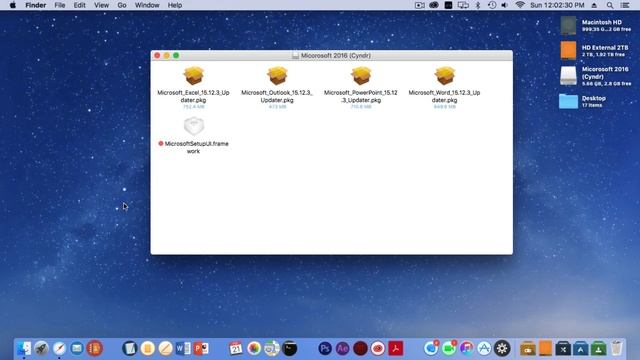Open the Go menu

point(122,5)
